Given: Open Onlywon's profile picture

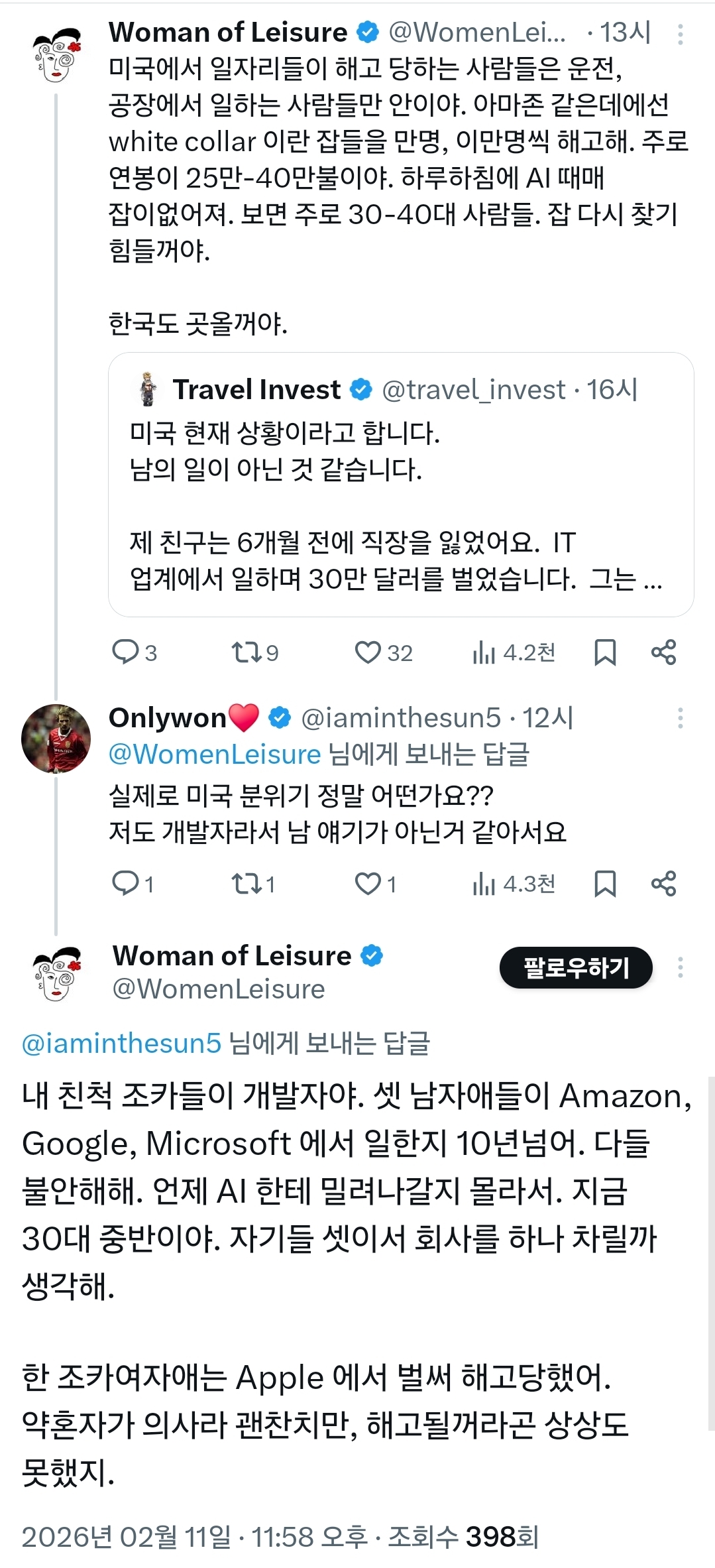Looking at the screenshot, I should tap(56, 738).
